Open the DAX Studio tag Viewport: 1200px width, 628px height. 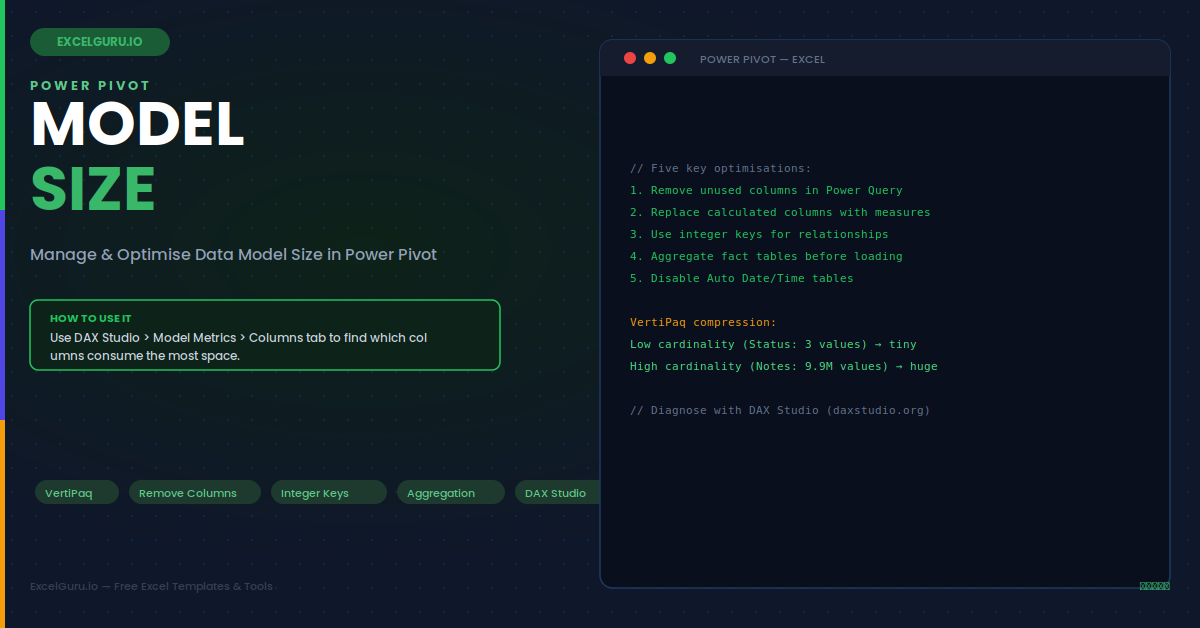pos(557,492)
